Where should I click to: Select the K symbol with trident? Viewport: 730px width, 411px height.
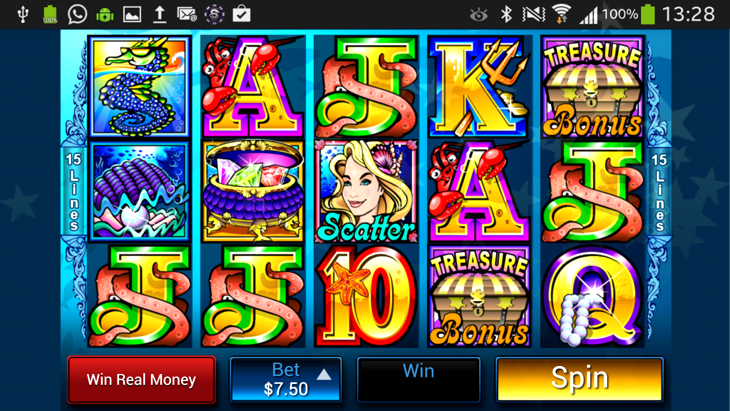[x=479, y=87]
